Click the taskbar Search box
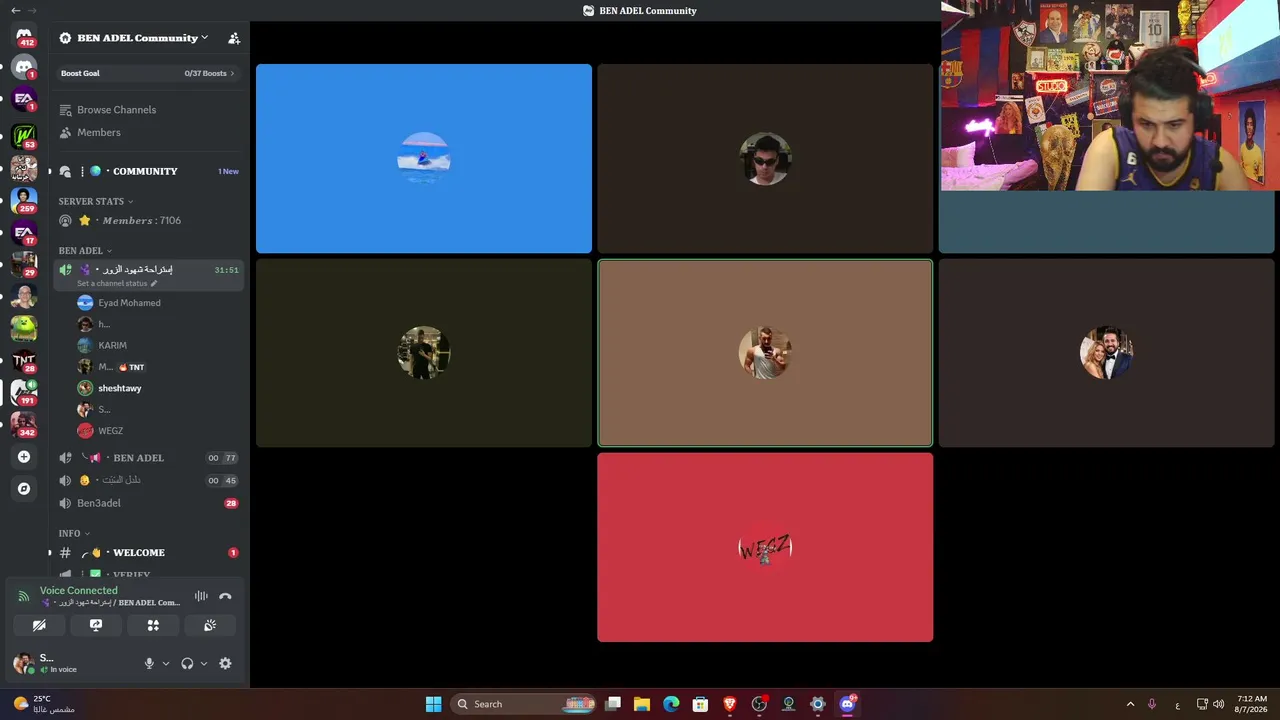 point(522,704)
